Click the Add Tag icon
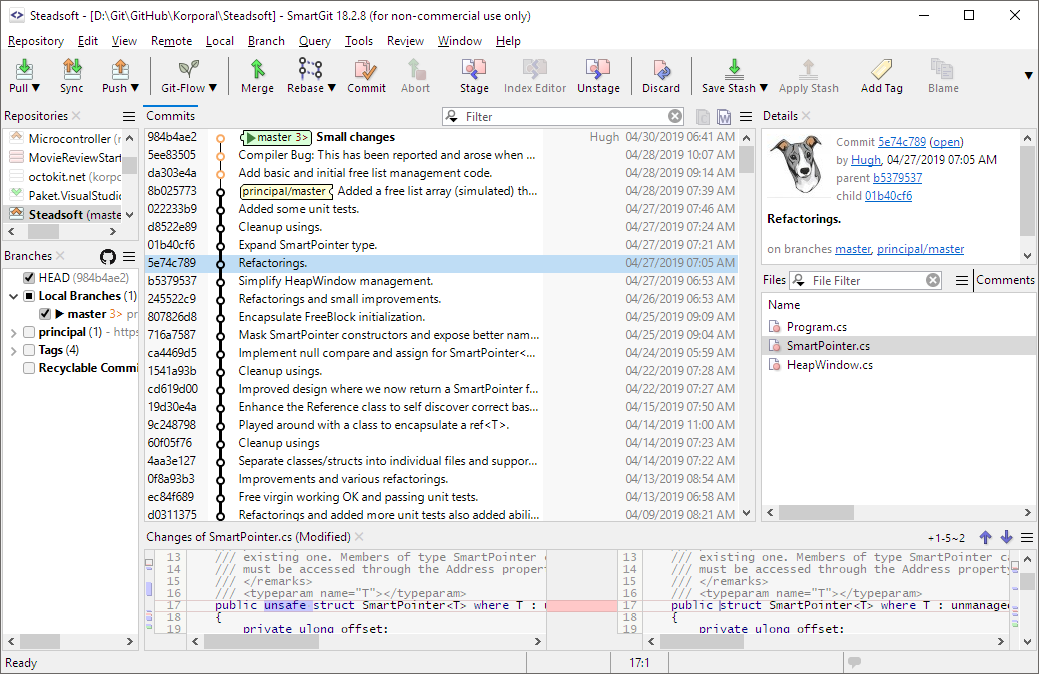 click(881, 75)
